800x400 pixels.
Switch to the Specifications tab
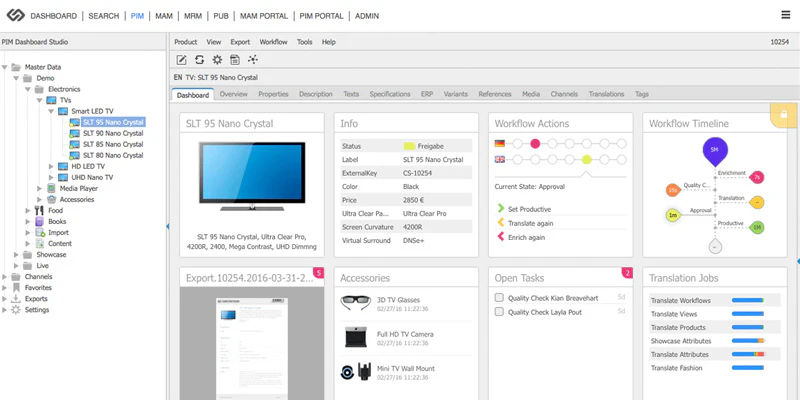(390, 94)
